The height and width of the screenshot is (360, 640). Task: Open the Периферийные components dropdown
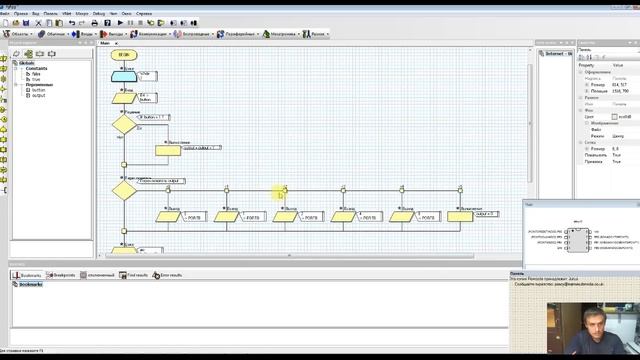[x=238, y=34]
